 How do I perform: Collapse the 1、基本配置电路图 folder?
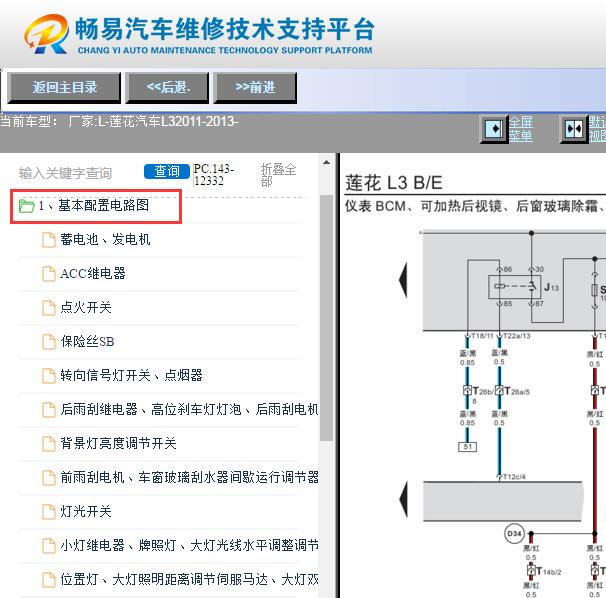coord(94,205)
